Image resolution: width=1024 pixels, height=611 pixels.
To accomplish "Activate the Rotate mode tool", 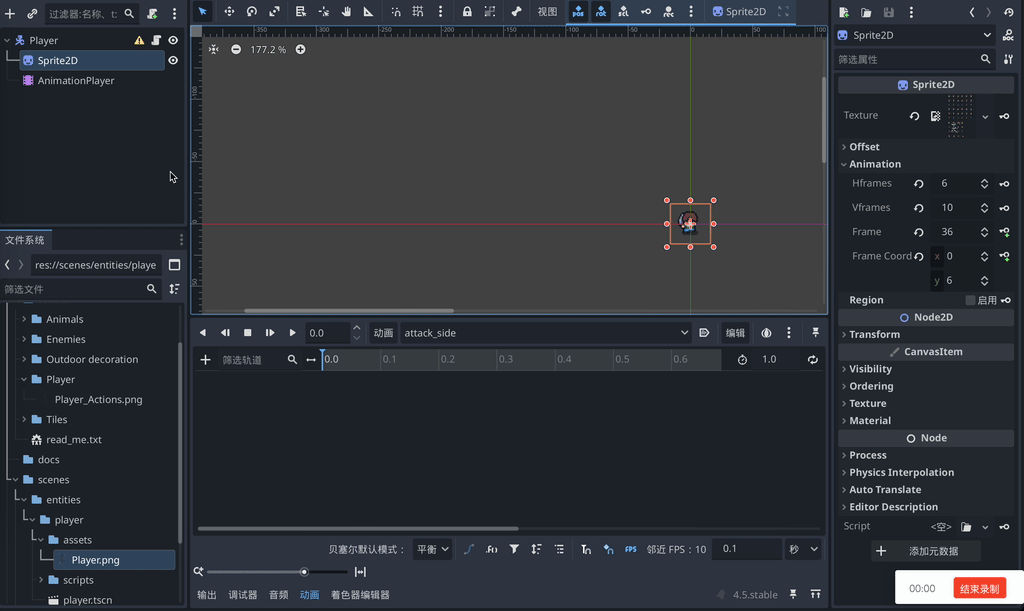I will coord(252,12).
